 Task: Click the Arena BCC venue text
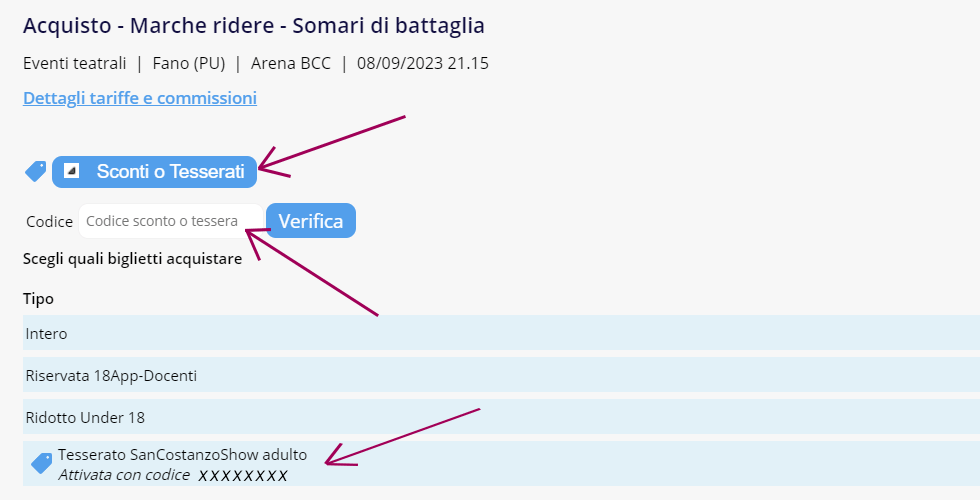(x=291, y=63)
